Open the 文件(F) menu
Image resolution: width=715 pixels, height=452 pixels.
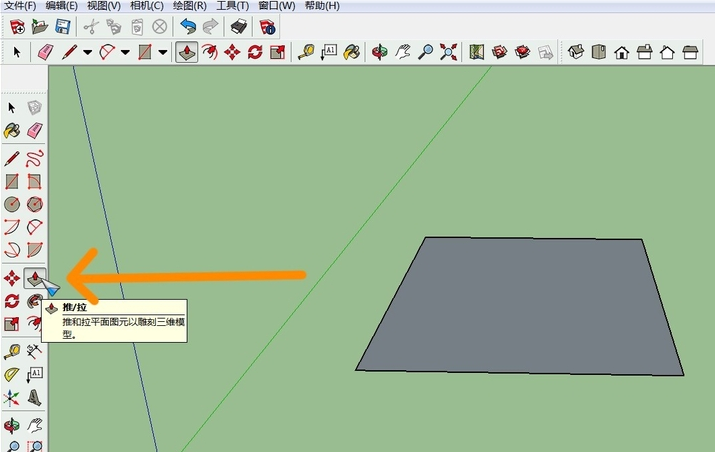click(x=20, y=6)
